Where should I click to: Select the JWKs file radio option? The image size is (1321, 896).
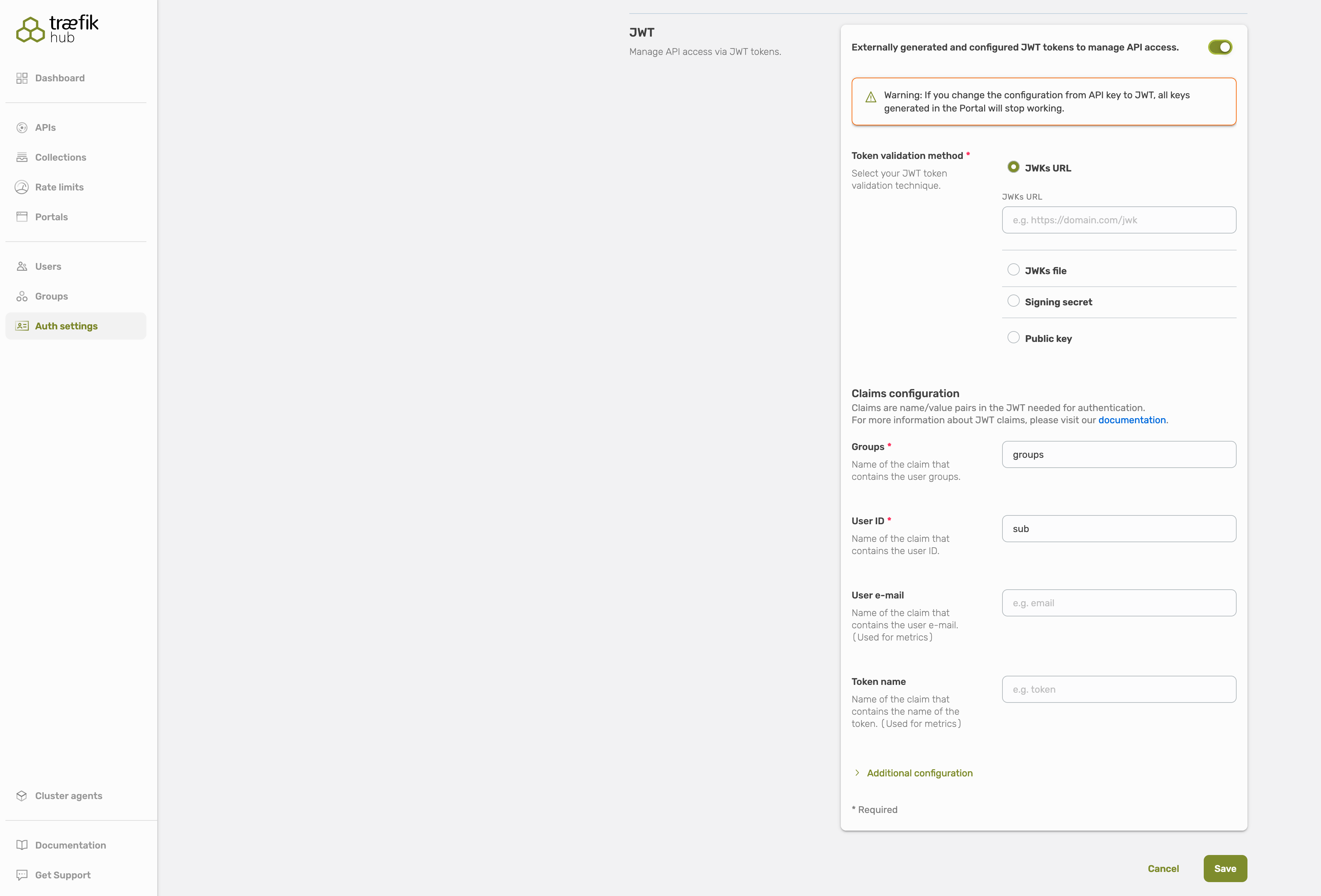click(1013, 269)
